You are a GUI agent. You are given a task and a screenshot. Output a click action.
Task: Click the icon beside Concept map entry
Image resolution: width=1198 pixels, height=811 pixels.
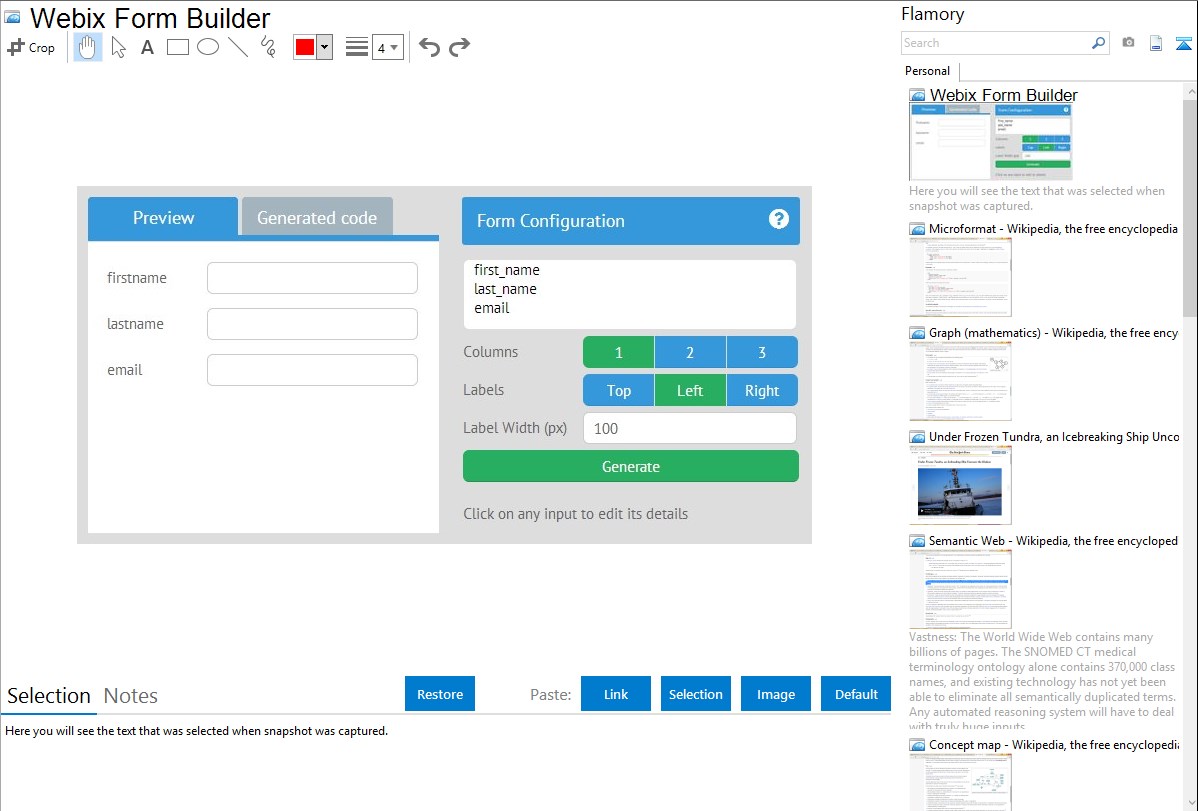(x=917, y=745)
